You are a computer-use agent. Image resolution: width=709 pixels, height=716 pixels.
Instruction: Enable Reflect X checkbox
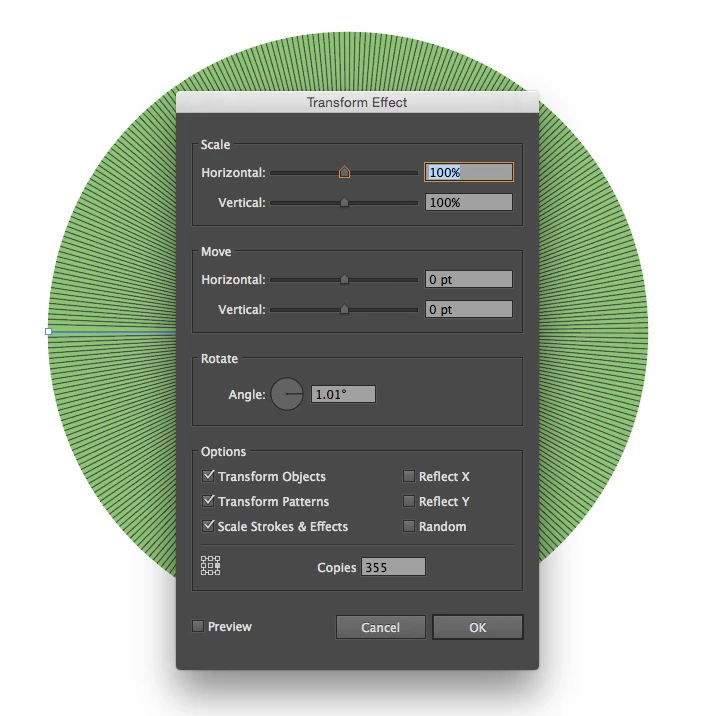pyautogui.click(x=409, y=476)
